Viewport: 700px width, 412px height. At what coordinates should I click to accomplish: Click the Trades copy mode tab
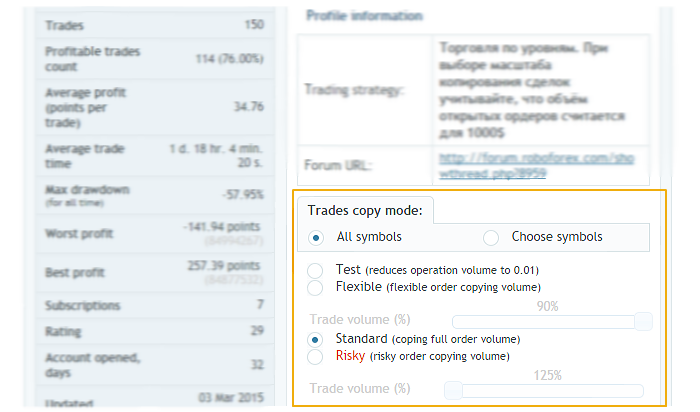365,210
